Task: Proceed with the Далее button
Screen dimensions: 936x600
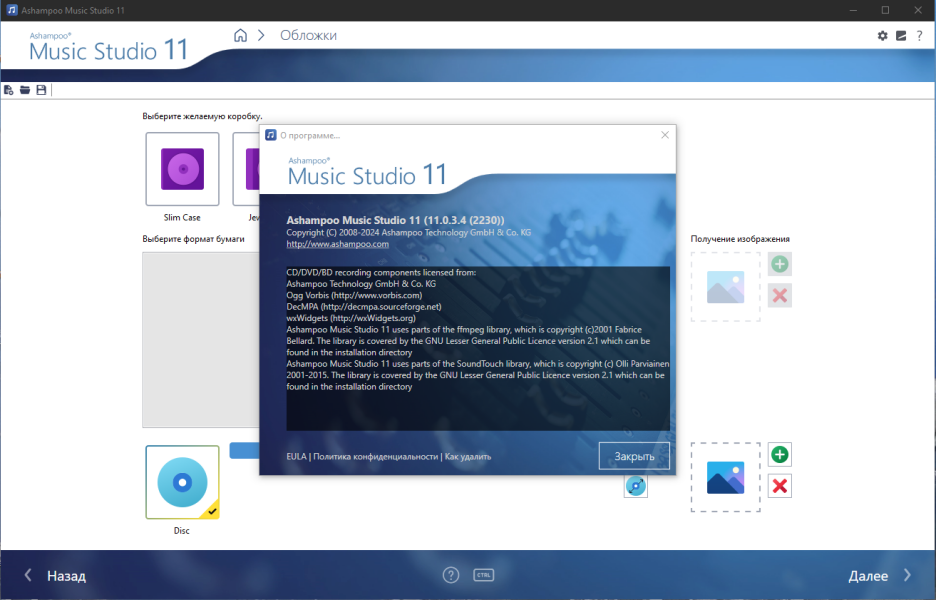Action: (x=879, y=576)
